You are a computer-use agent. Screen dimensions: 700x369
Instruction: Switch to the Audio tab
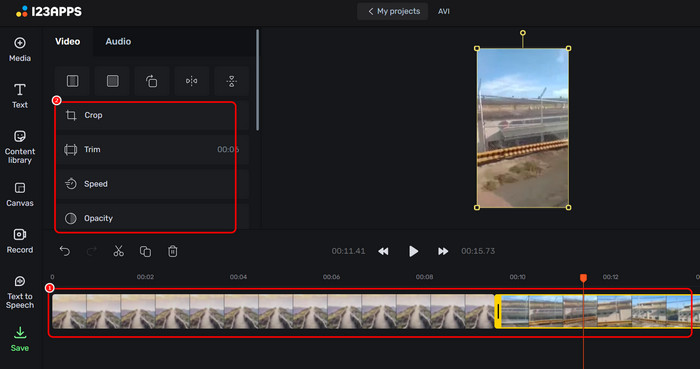[x=118, y=41]
